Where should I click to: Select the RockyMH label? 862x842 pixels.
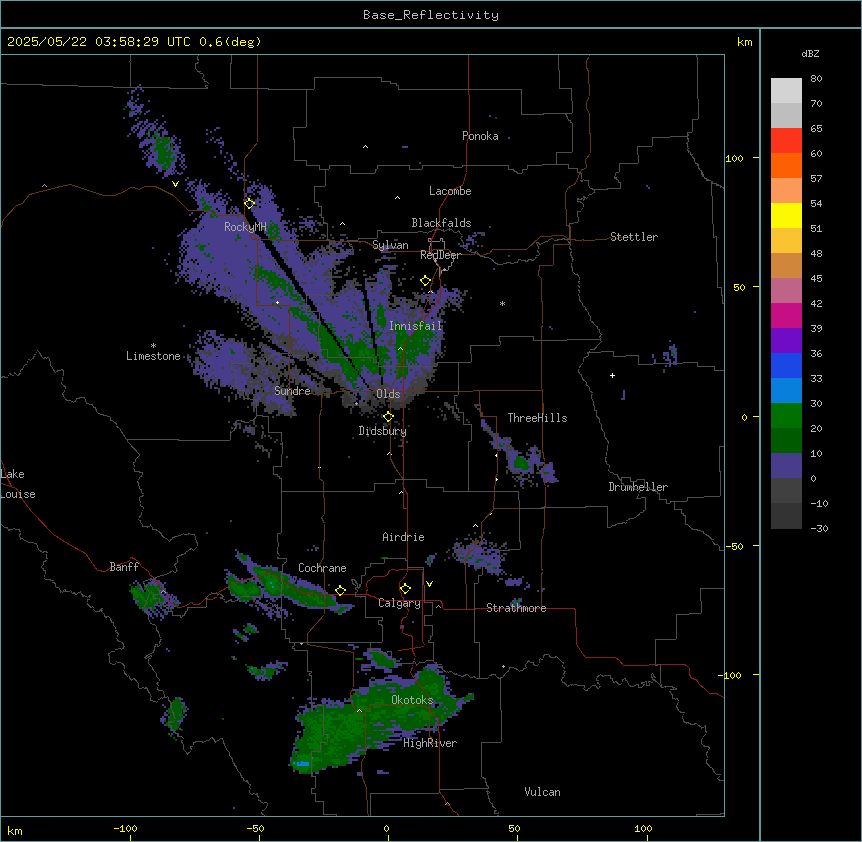coord(245,226)
